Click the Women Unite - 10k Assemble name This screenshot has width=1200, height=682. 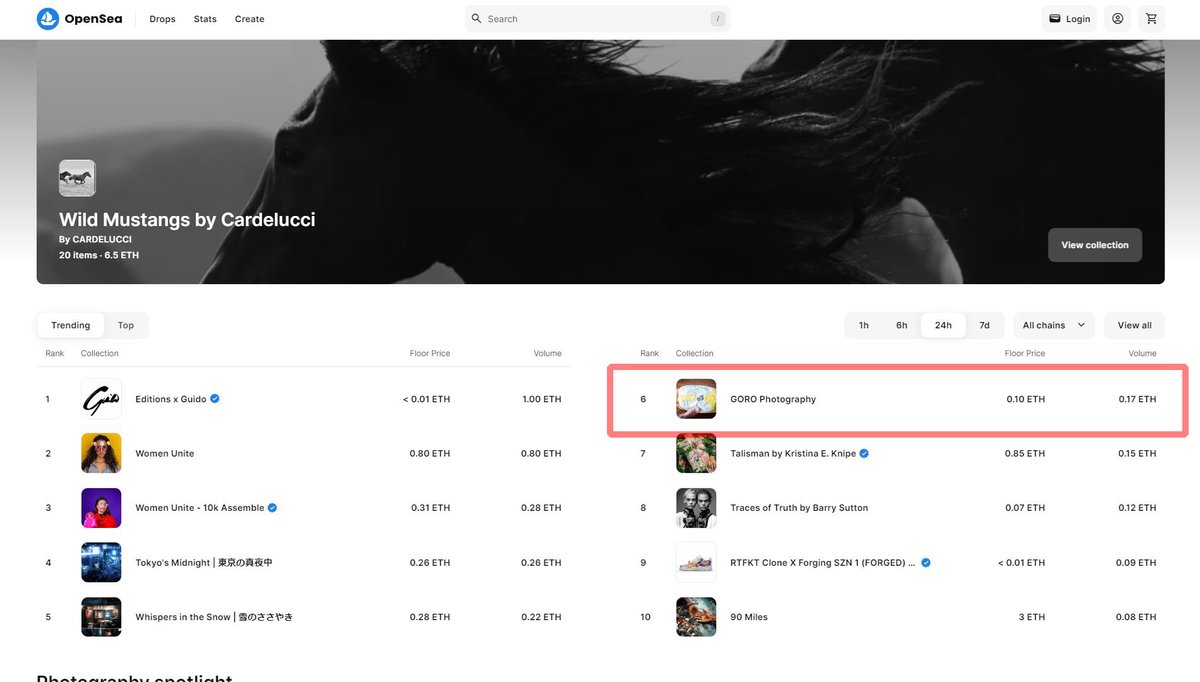[x=200, y=508]
